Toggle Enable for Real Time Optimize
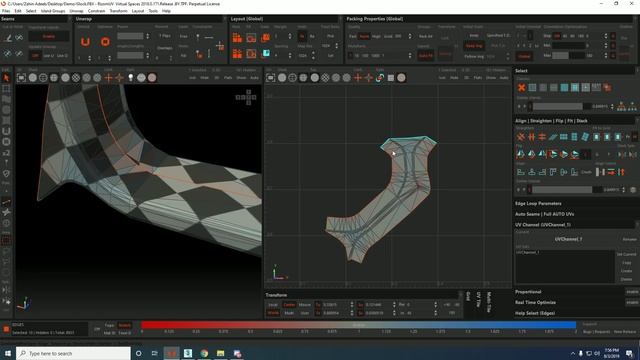 (632, 302)
